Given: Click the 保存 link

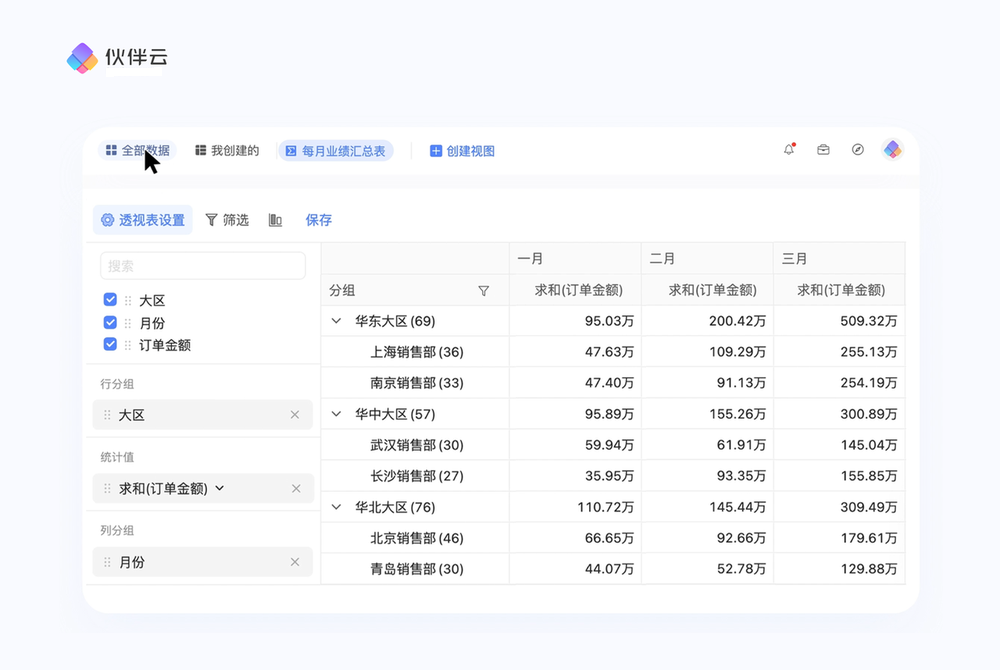Looking at the screenshot, I should (x=319, y=220).
